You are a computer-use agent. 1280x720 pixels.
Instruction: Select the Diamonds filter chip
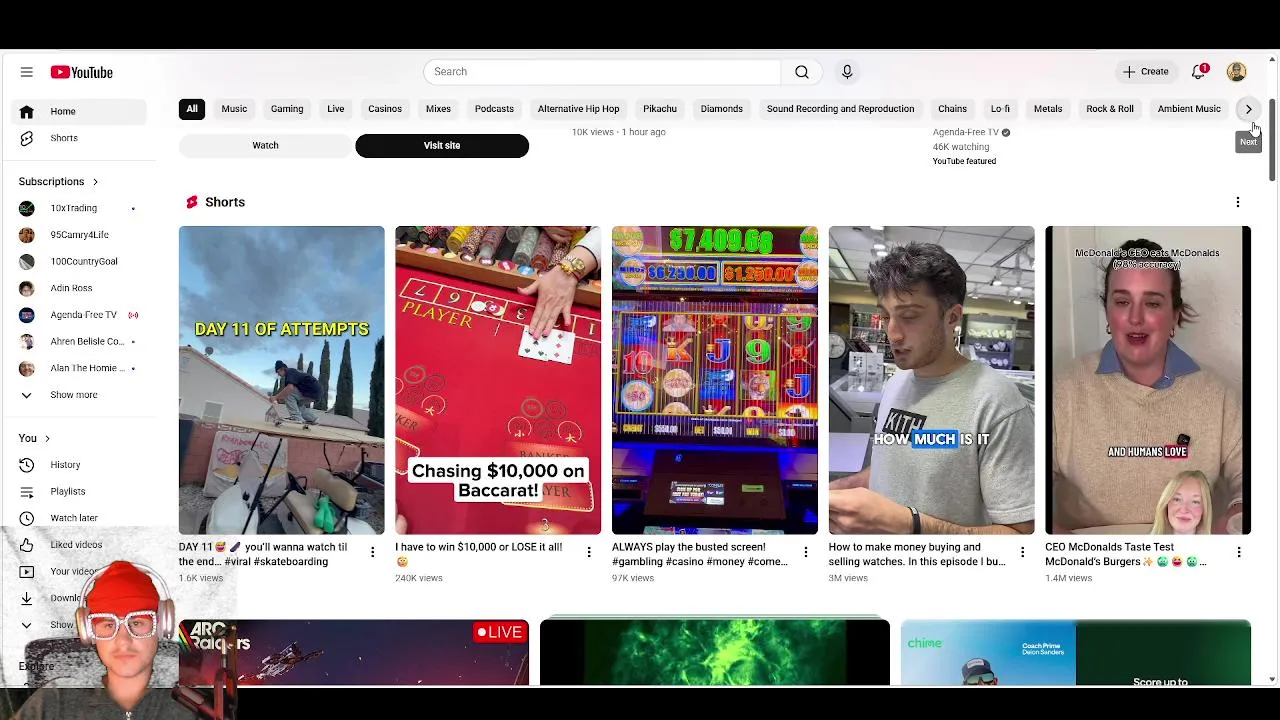coord(722,109)
